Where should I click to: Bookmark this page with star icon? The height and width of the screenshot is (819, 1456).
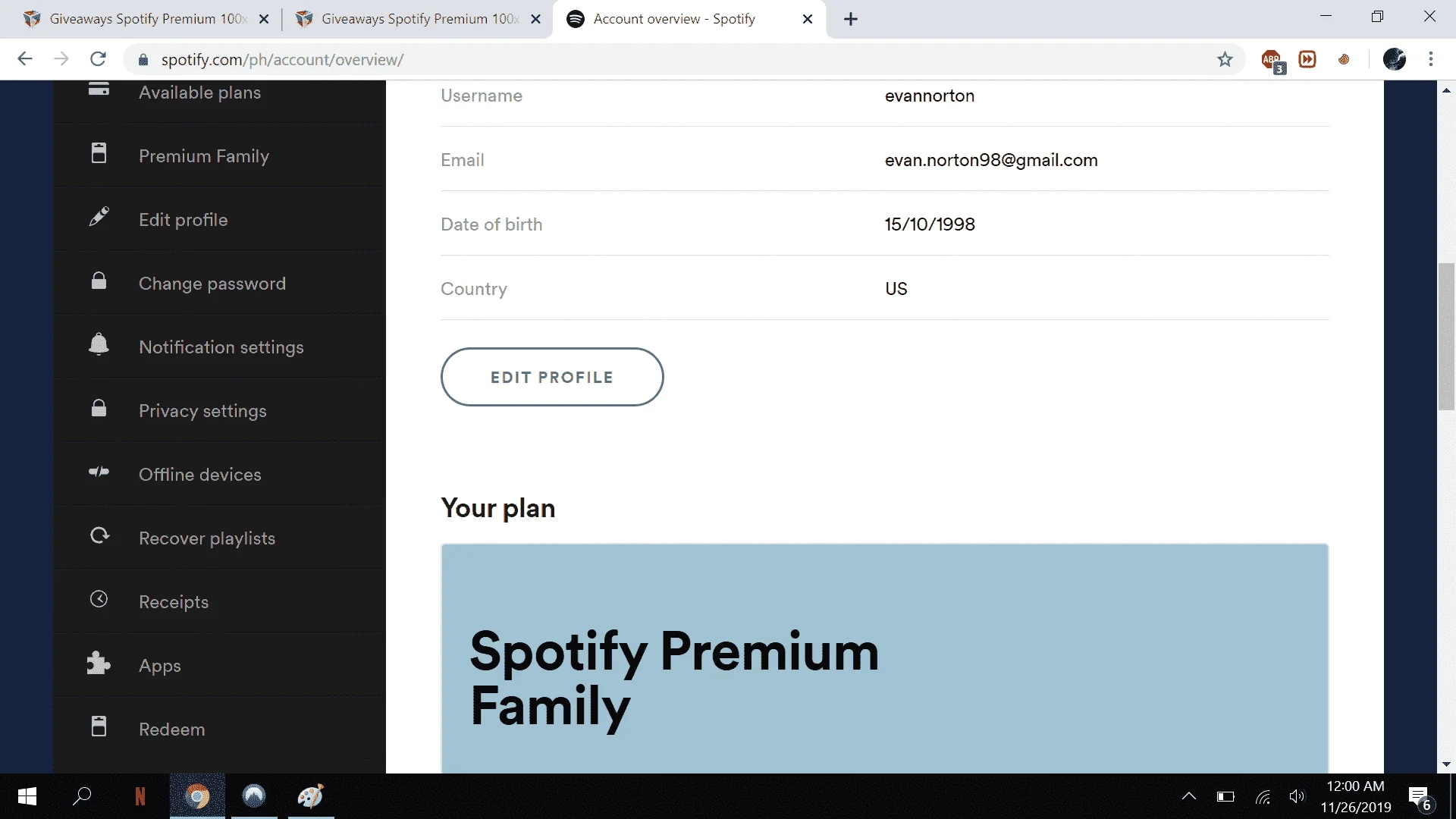point(1225,59)
